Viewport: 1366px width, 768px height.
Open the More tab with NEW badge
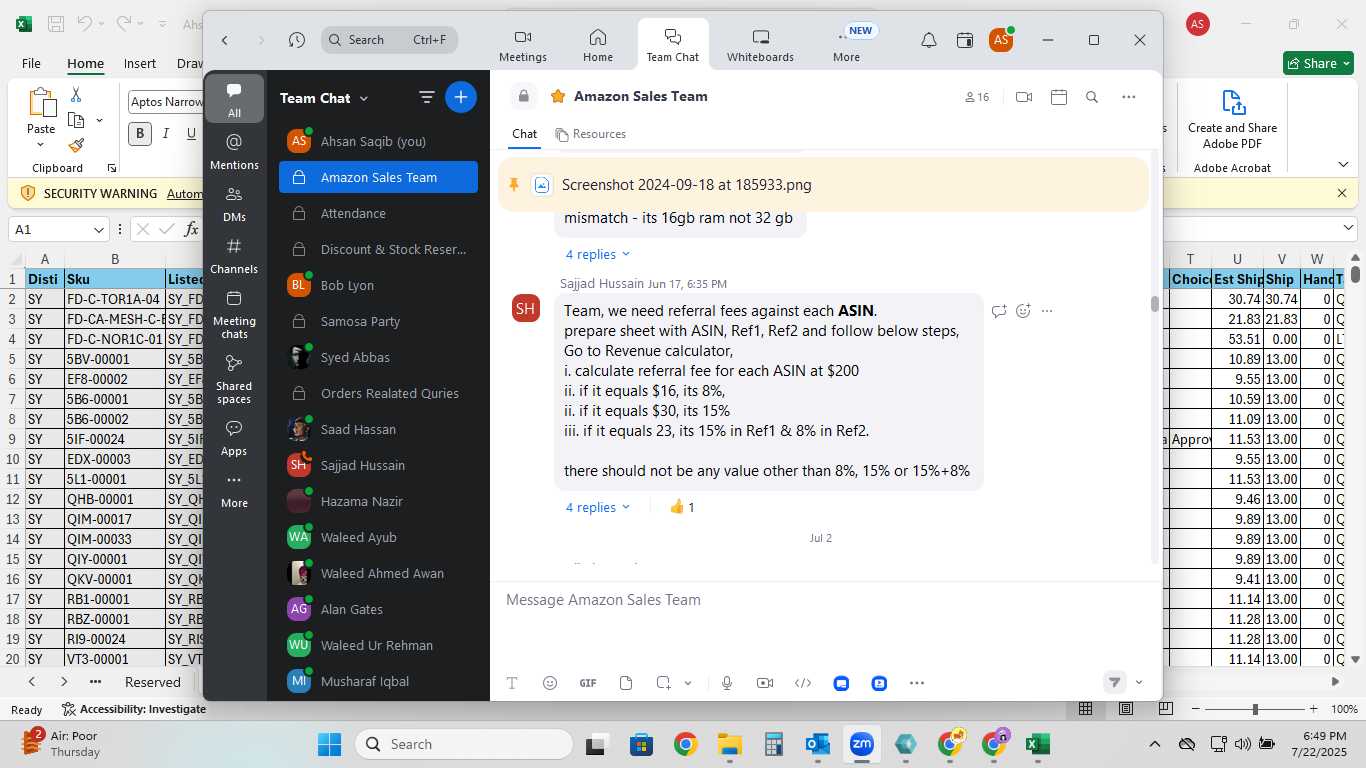847,45
